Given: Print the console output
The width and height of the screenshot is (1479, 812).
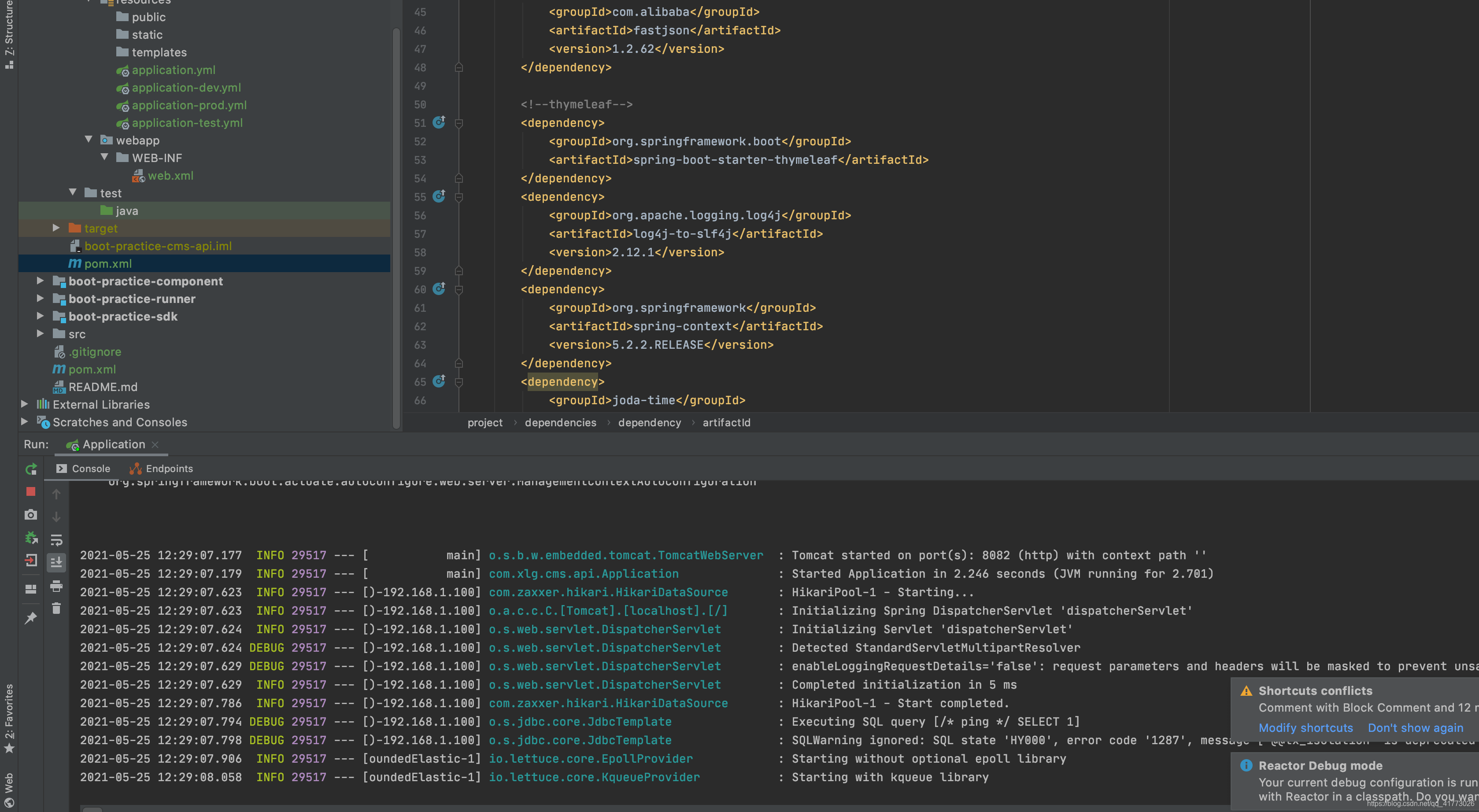Looking at the screenshot, I should (x=56, y=586).
